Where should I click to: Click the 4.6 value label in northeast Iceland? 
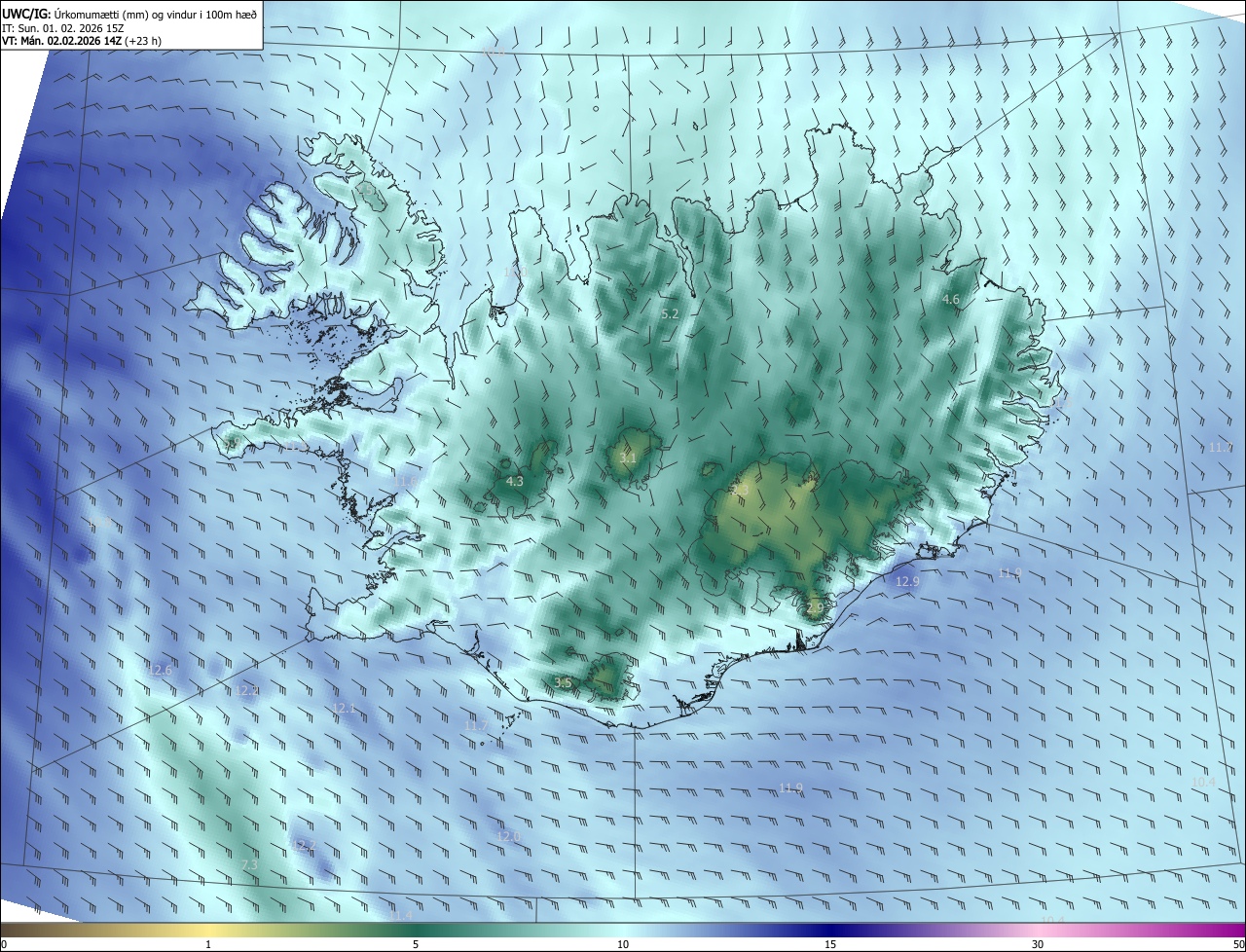[951, 300]
